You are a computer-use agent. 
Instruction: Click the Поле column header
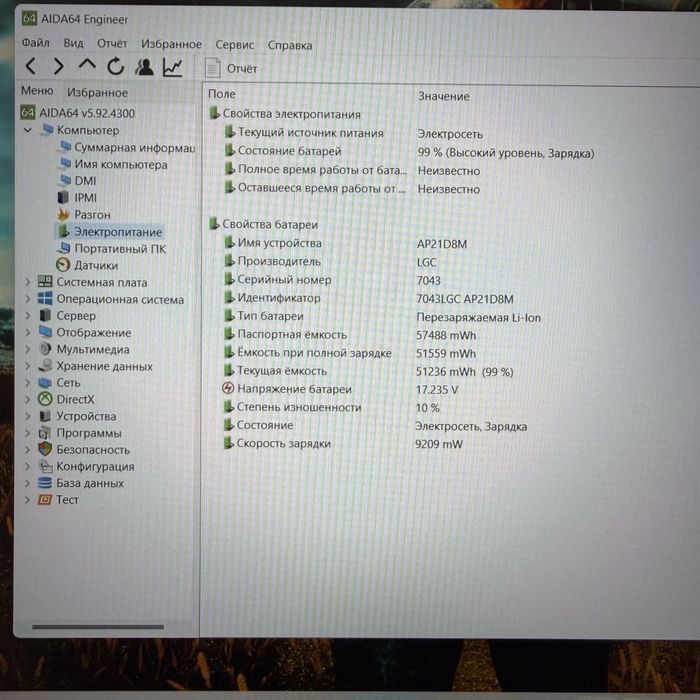[x=222, y=94]
